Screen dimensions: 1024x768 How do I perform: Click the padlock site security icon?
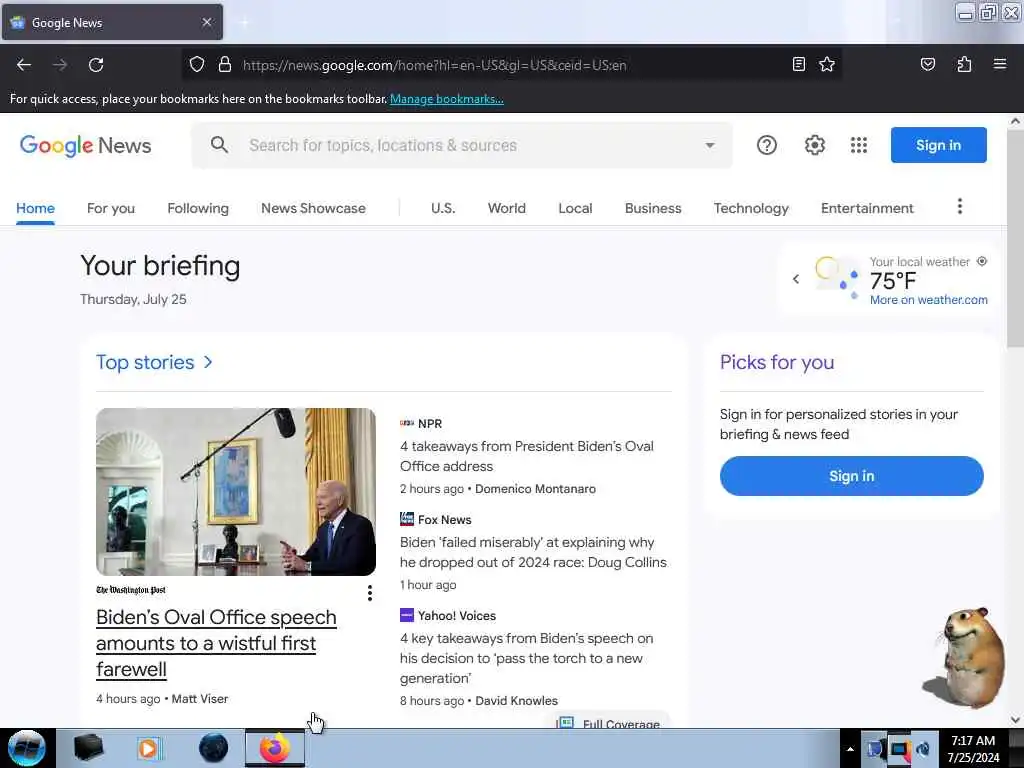click(x=225, y=65)
